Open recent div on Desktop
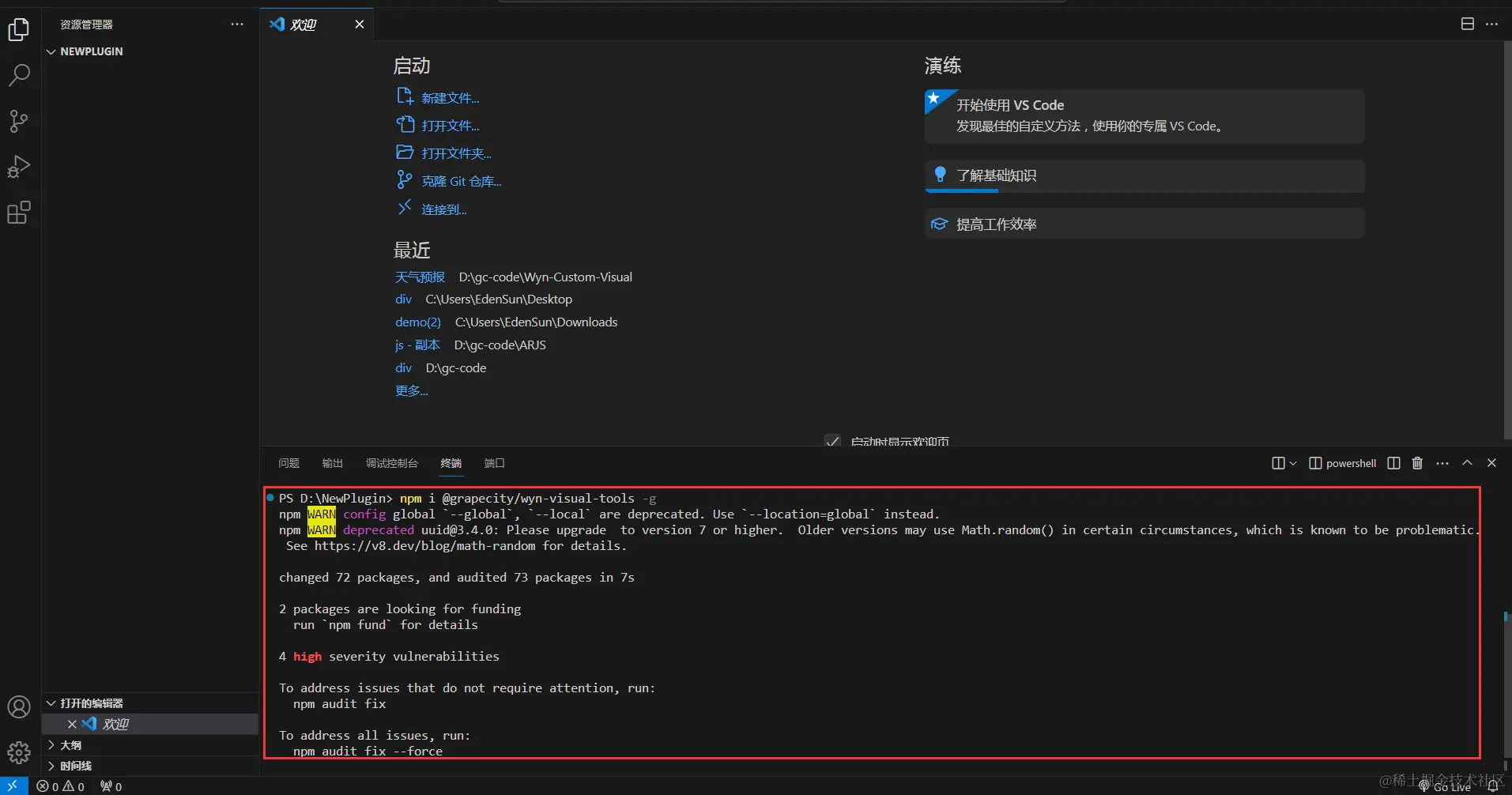 [403, 300]
